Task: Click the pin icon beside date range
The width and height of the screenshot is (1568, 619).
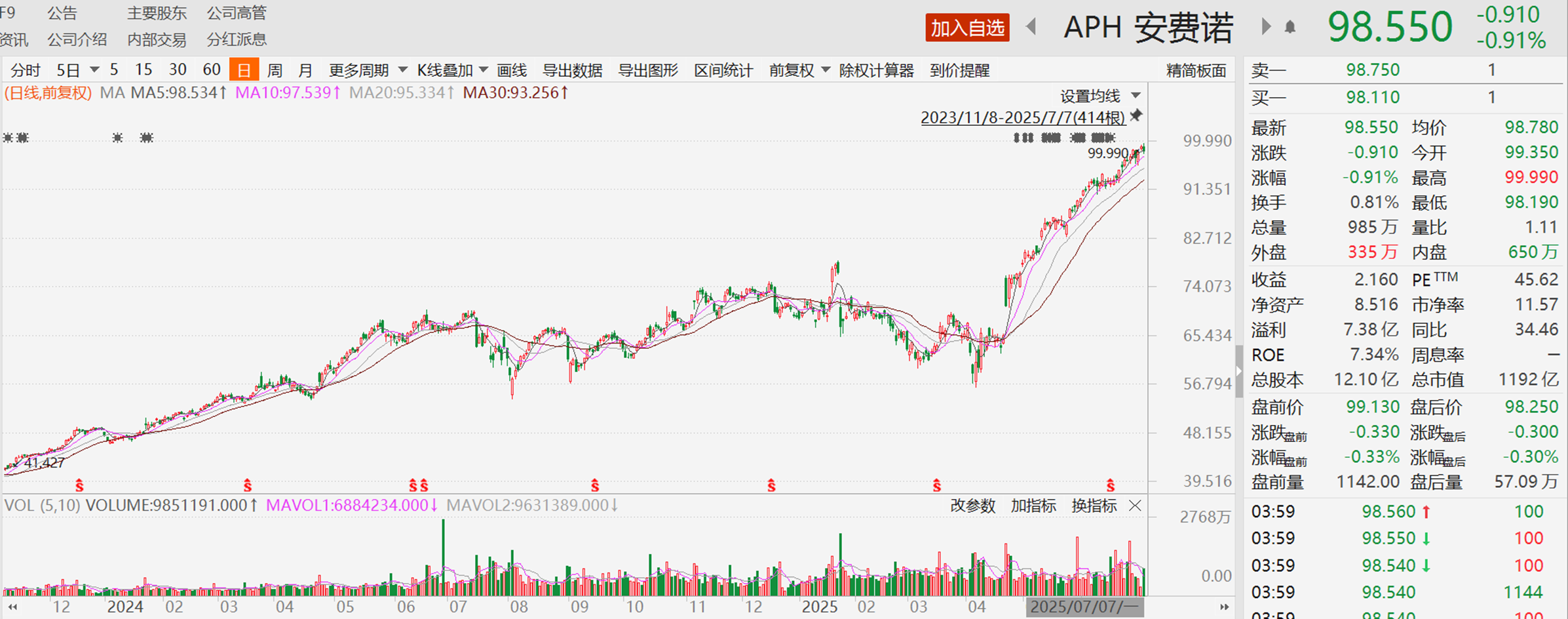Action: (1136, 116)
